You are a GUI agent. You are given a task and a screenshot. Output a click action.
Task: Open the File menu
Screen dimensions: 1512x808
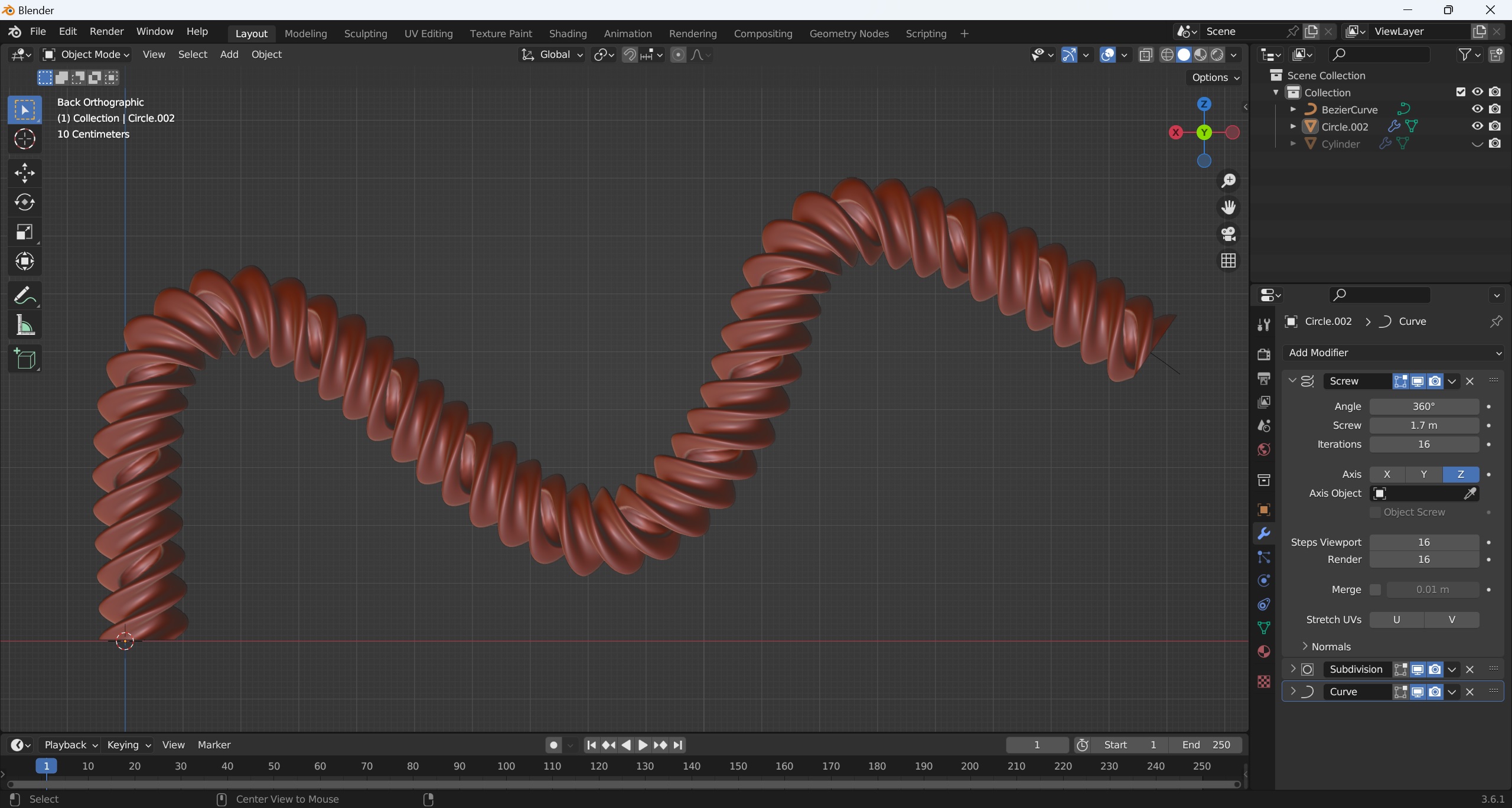pos(38,32)
